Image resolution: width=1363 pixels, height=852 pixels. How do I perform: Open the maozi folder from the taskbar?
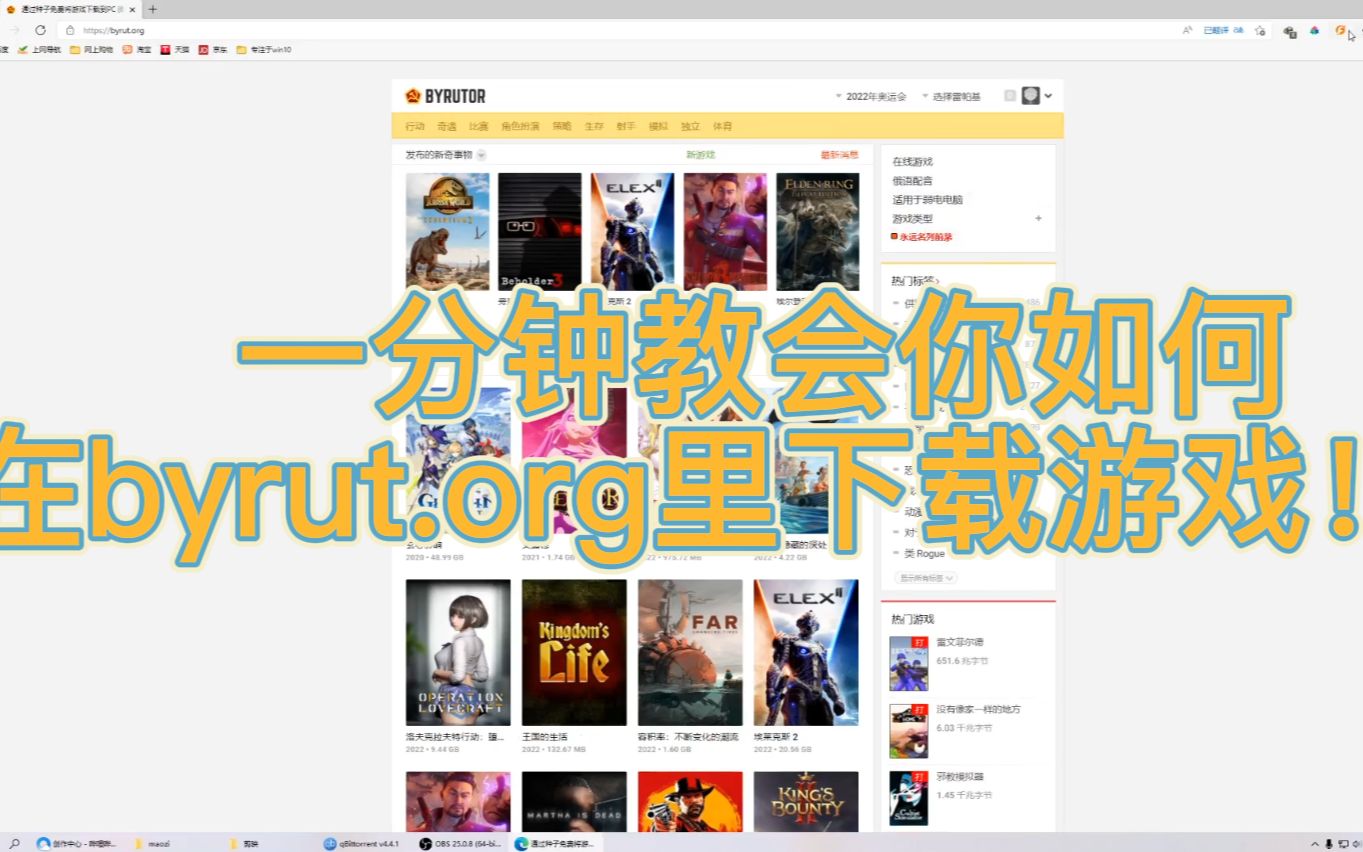coord(152,844)
